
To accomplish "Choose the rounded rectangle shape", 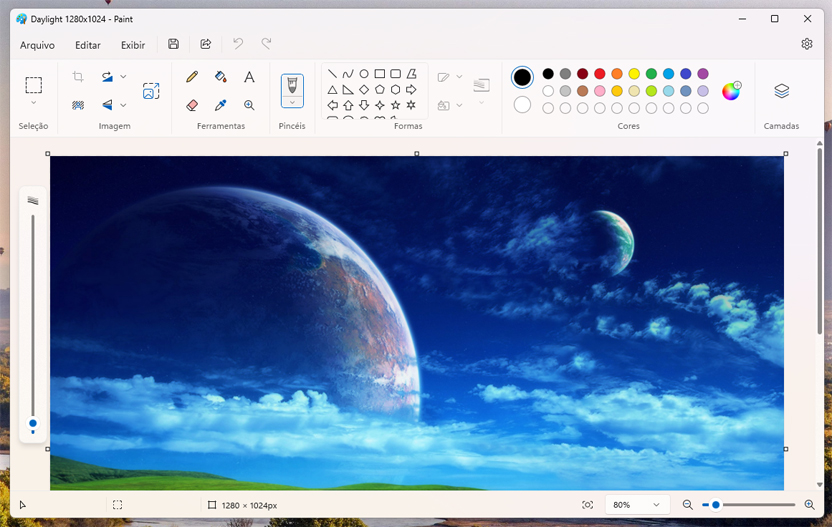I will (395, 74).
